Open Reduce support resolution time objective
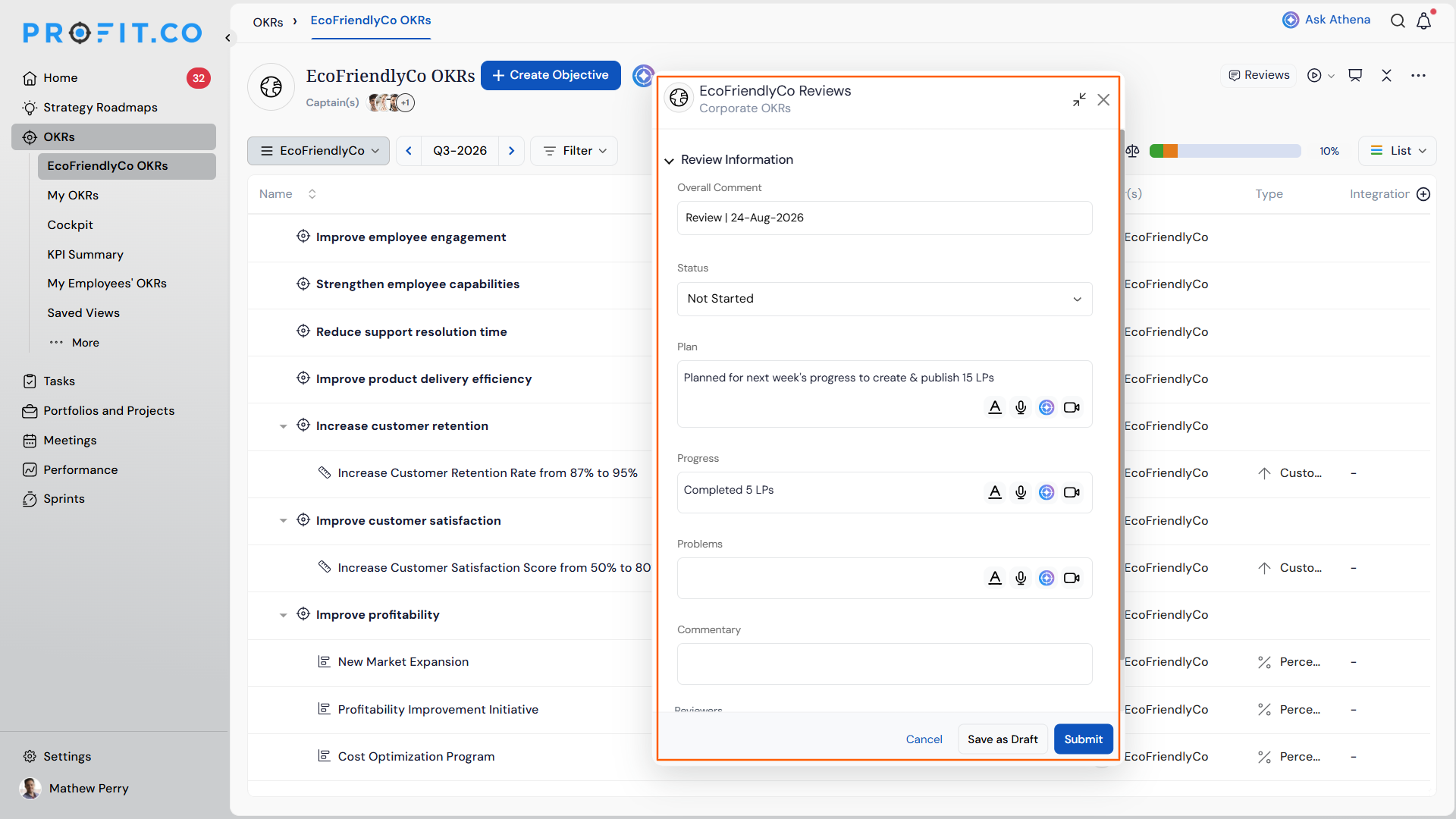1456x819 pixels. pos(411,332)
